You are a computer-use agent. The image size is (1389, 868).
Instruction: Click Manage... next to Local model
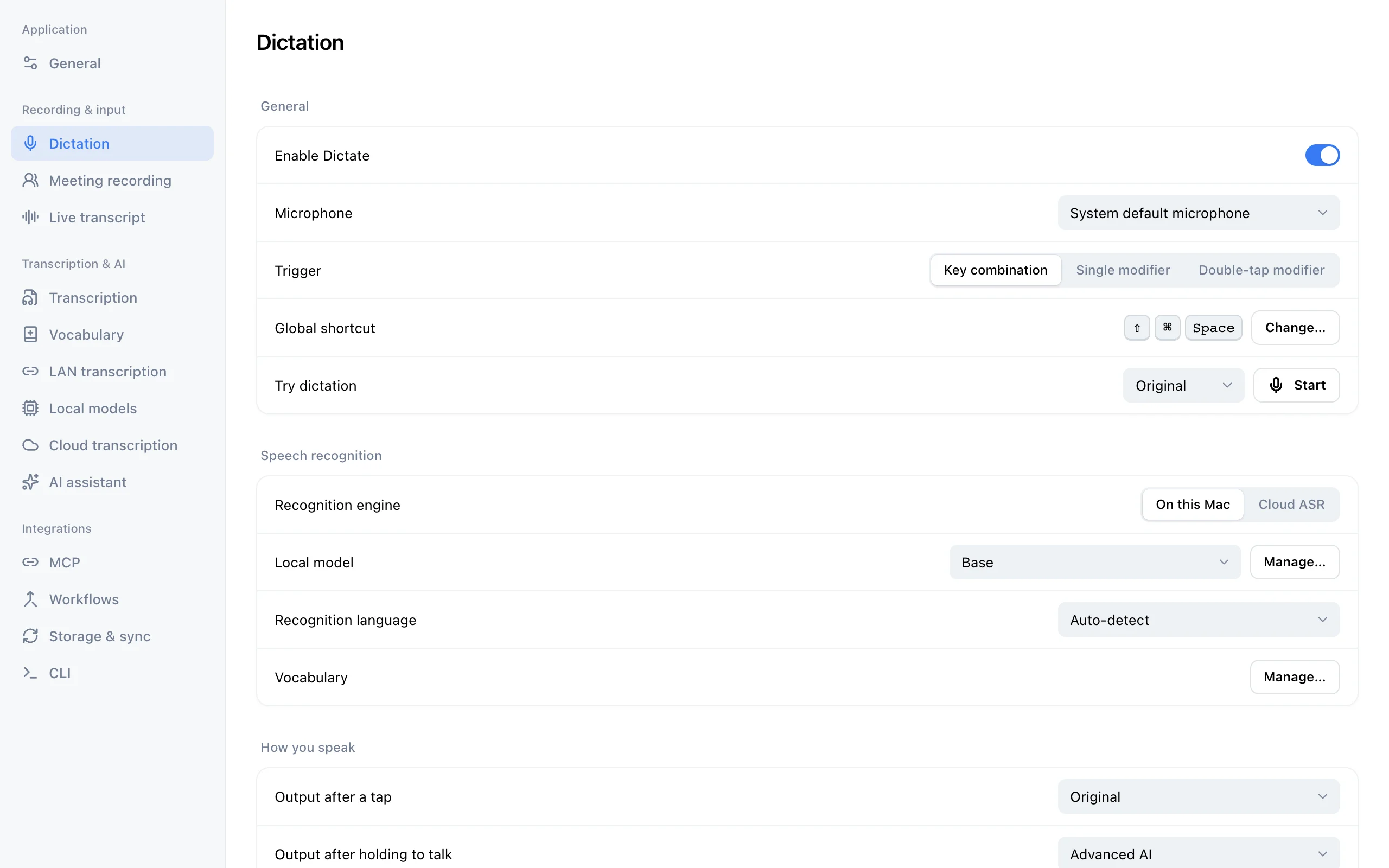click(x=1295, y=562)
